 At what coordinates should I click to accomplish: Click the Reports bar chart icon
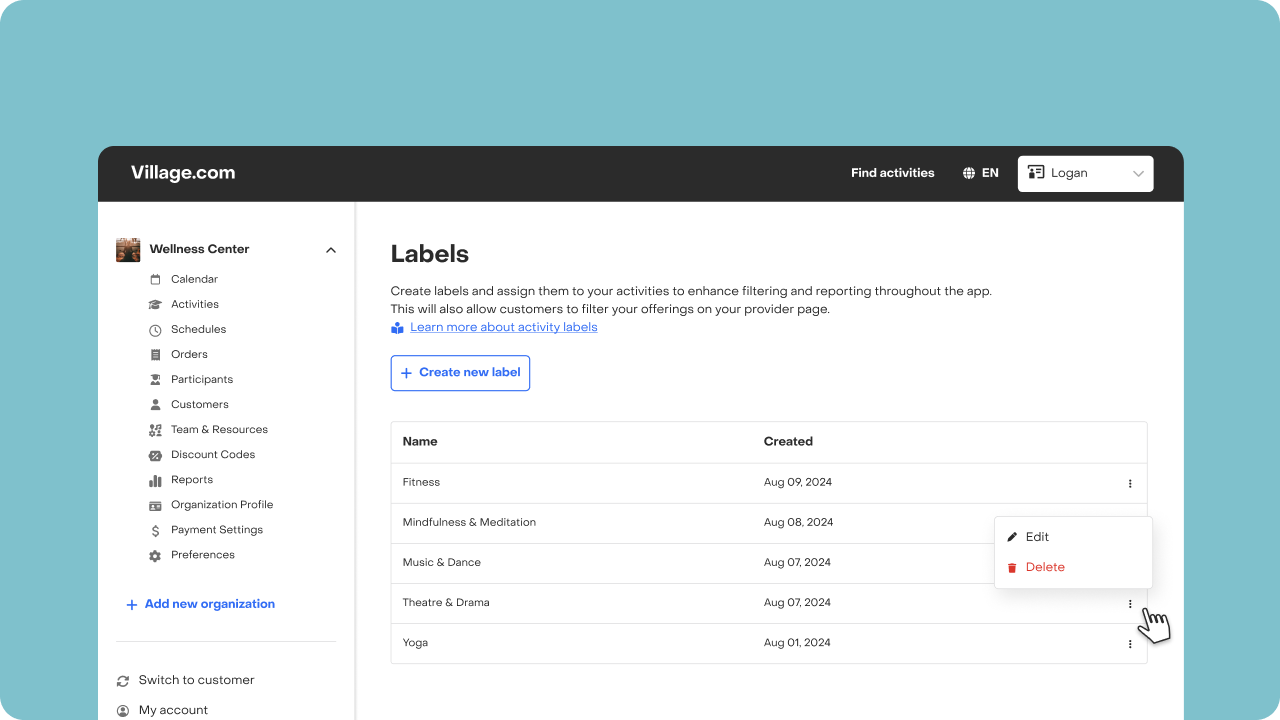pos(155,481)
